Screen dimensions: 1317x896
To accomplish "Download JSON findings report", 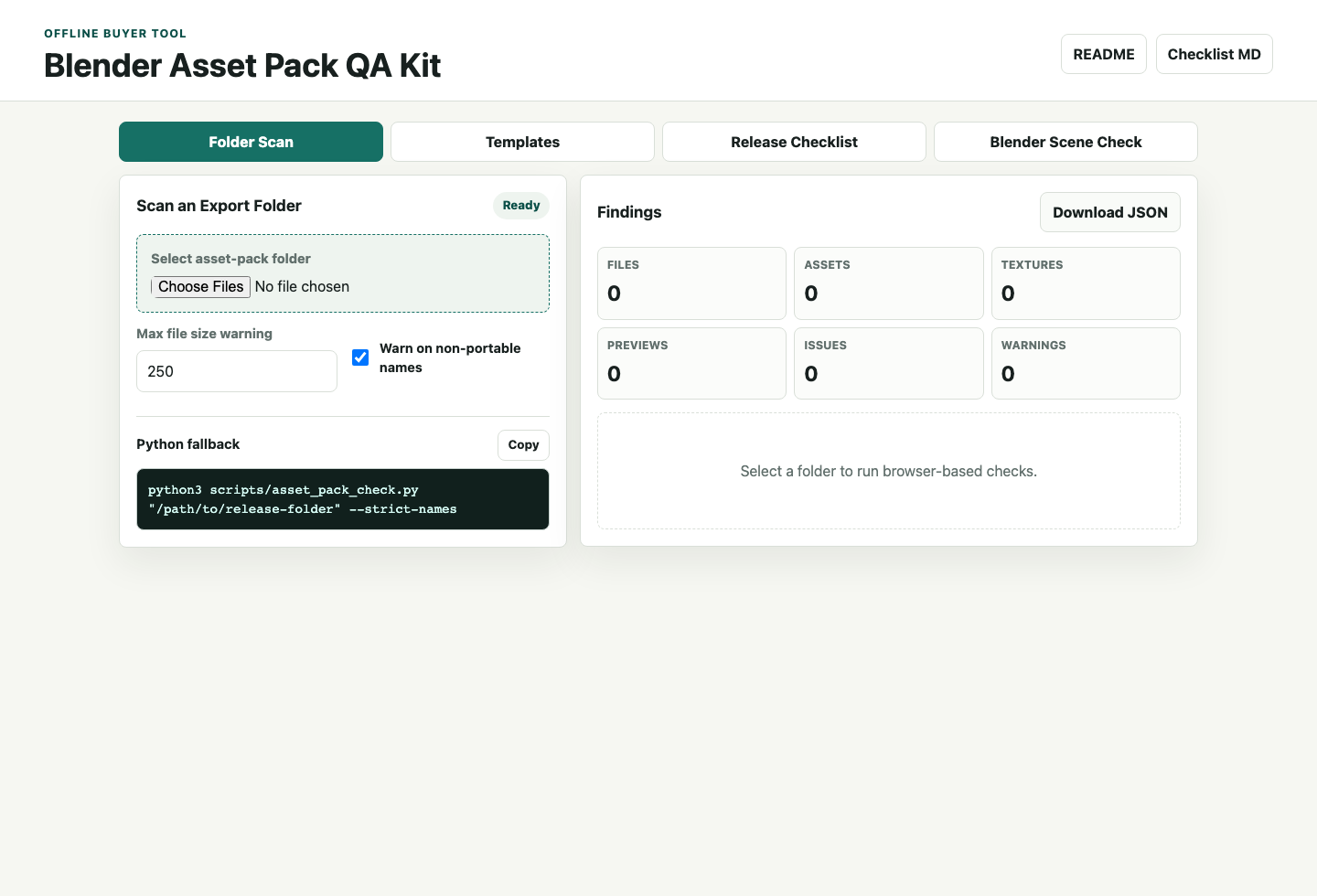I will (x=1109, y=212).
